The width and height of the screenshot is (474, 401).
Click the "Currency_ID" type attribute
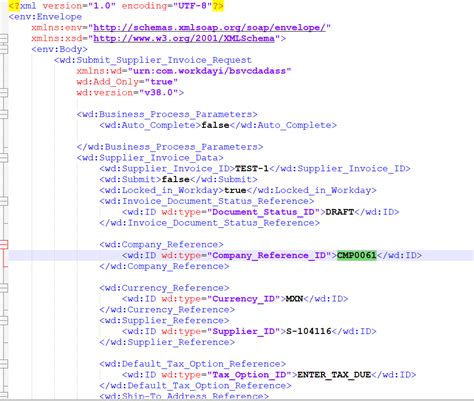[x=243, y=299]
